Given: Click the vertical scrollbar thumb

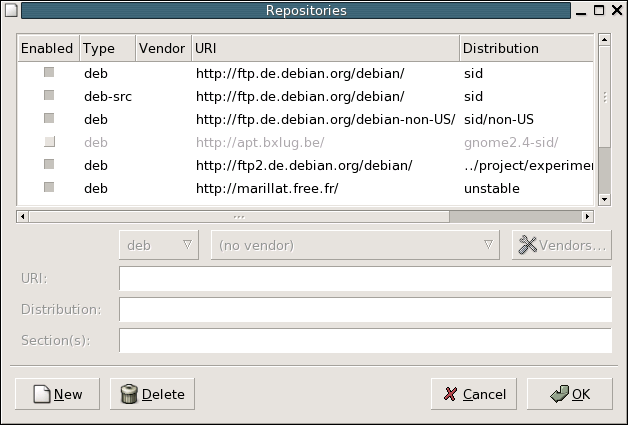Looking at the screenshot, I should [604, 96].
